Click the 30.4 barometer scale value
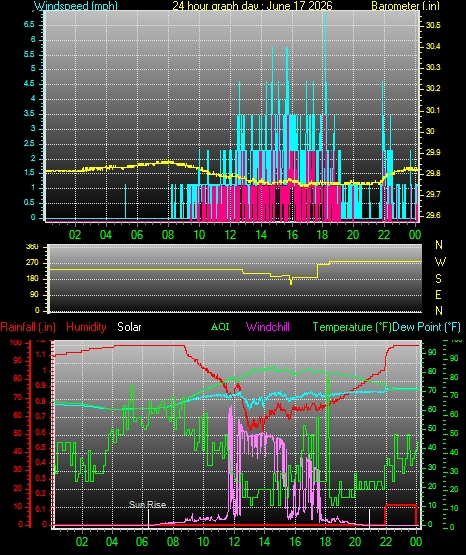The image size is (466, 555). [x=433, y=46]
